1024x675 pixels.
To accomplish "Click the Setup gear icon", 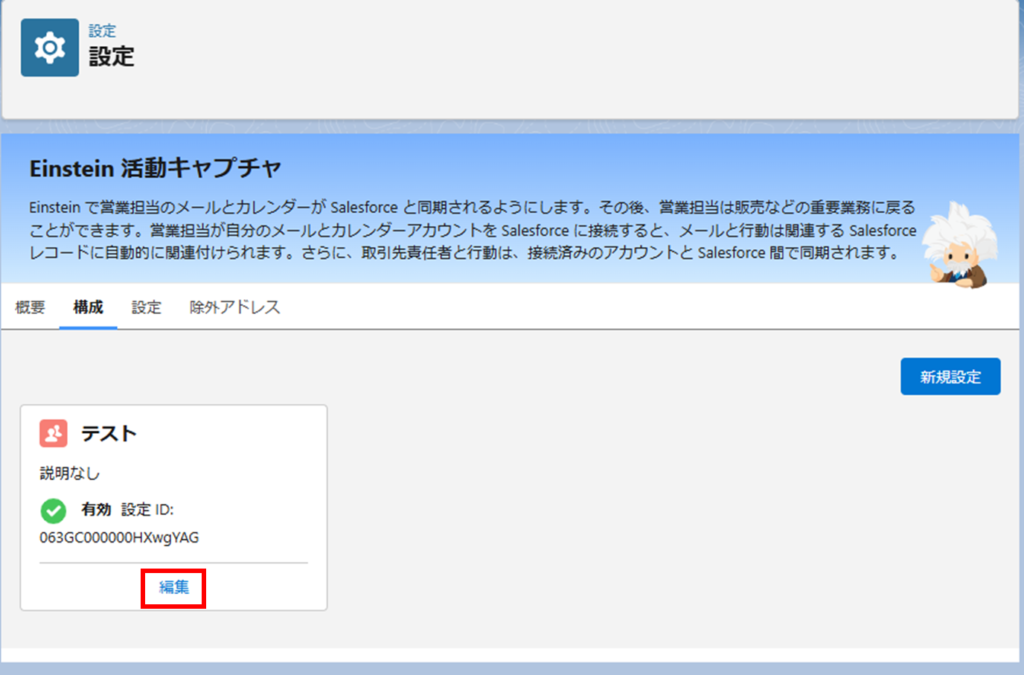I will [x=50, y=48].
